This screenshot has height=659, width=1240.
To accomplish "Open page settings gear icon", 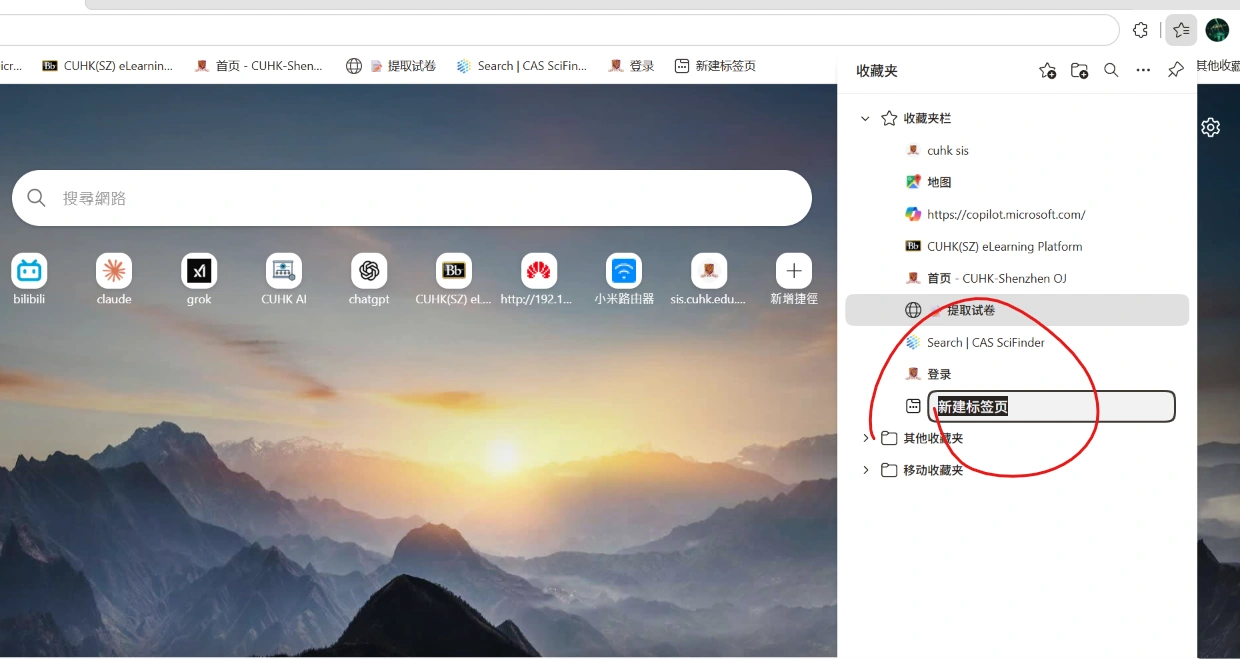I will coord(1211,127).
